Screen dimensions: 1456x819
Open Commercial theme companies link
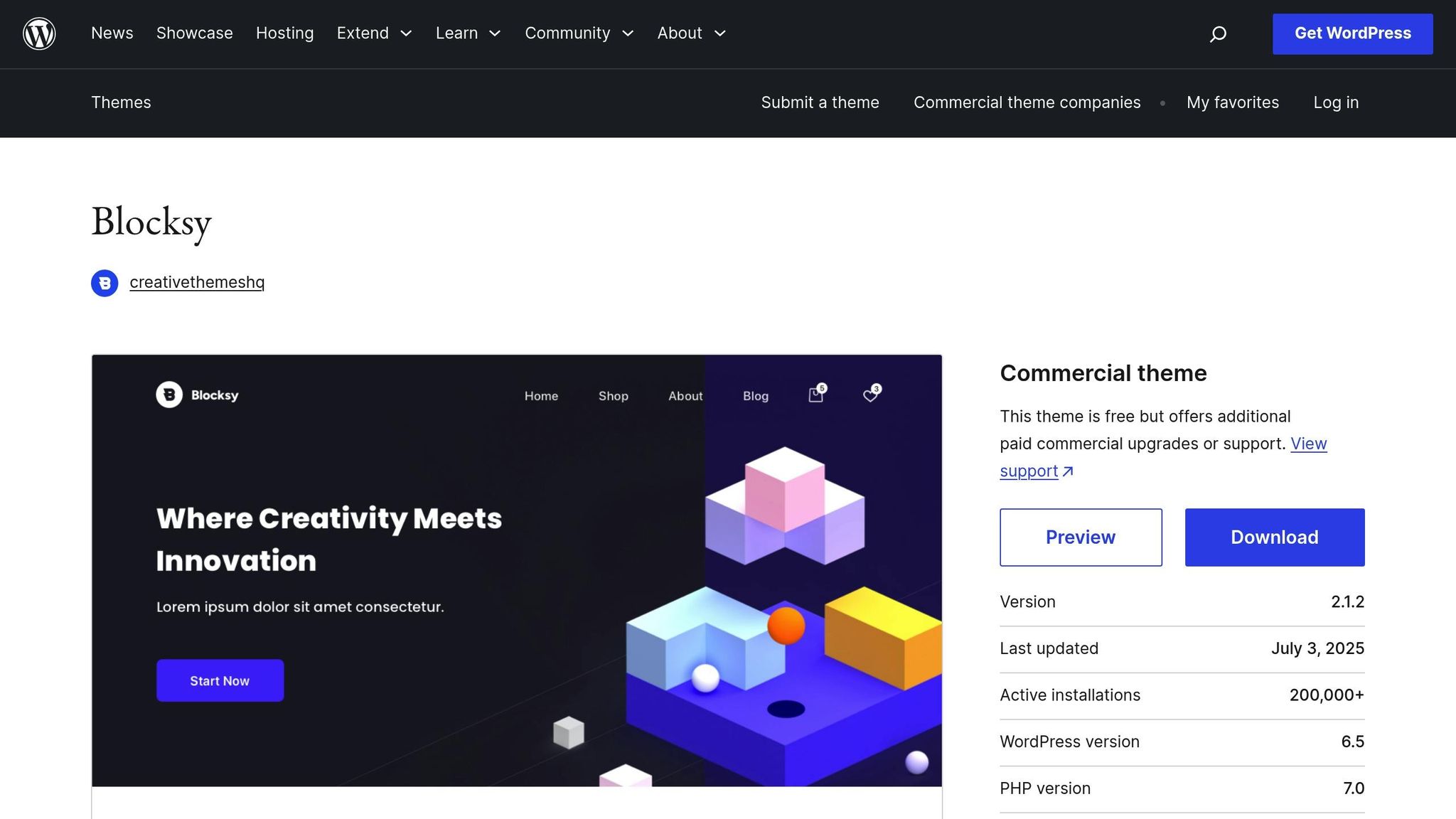1027,102
